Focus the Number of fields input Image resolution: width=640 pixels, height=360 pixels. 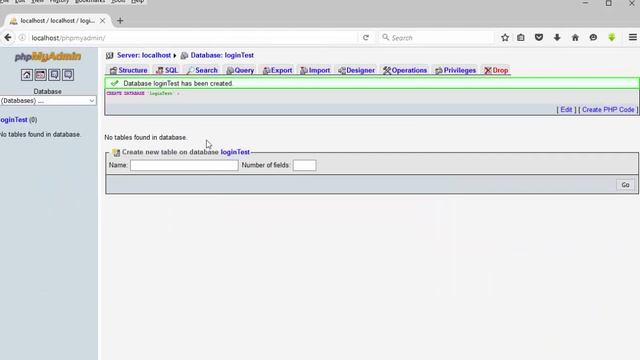(x=304, y=165)
